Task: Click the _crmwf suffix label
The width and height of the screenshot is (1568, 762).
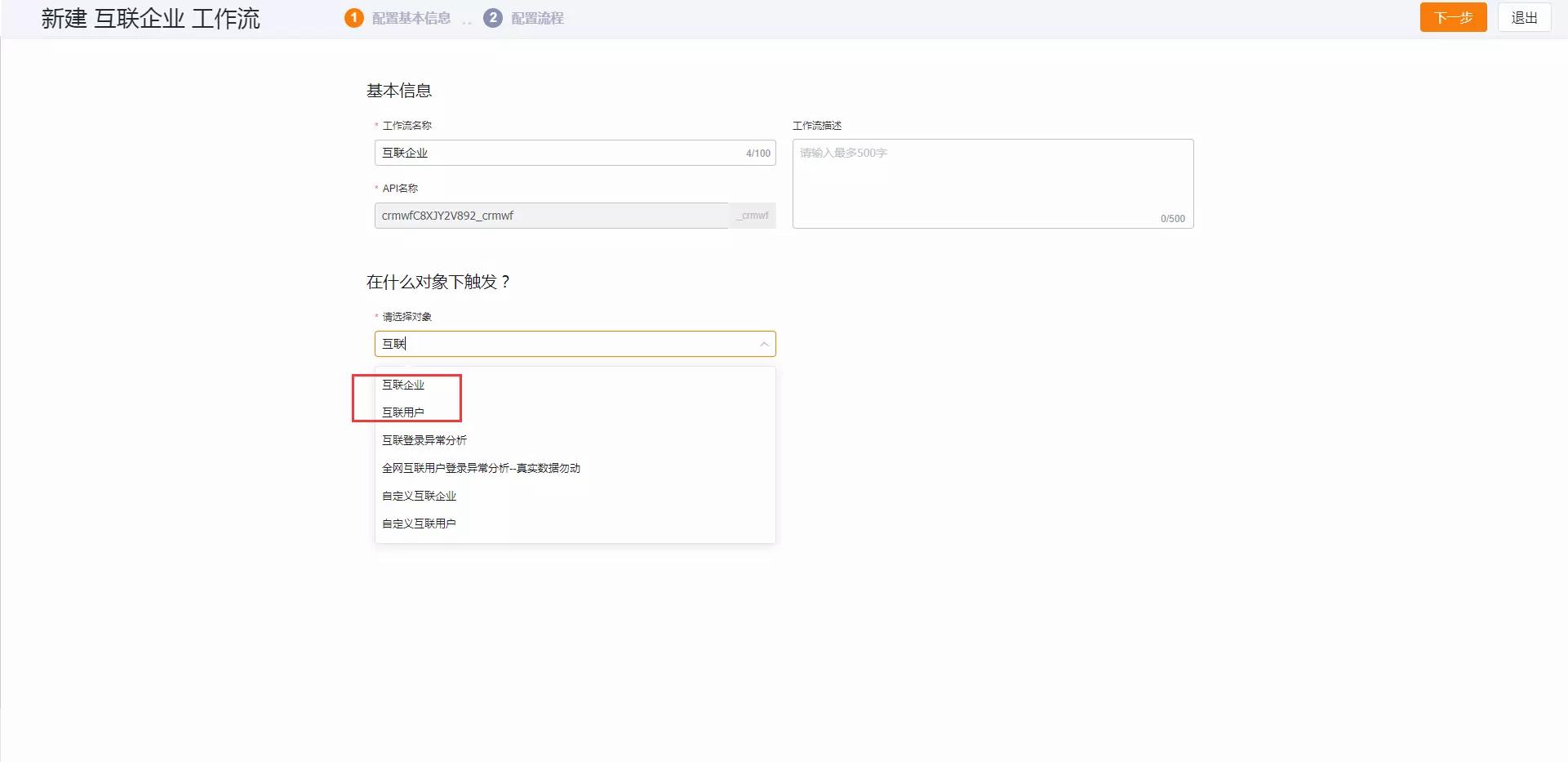Action: (x=753, y=216)
